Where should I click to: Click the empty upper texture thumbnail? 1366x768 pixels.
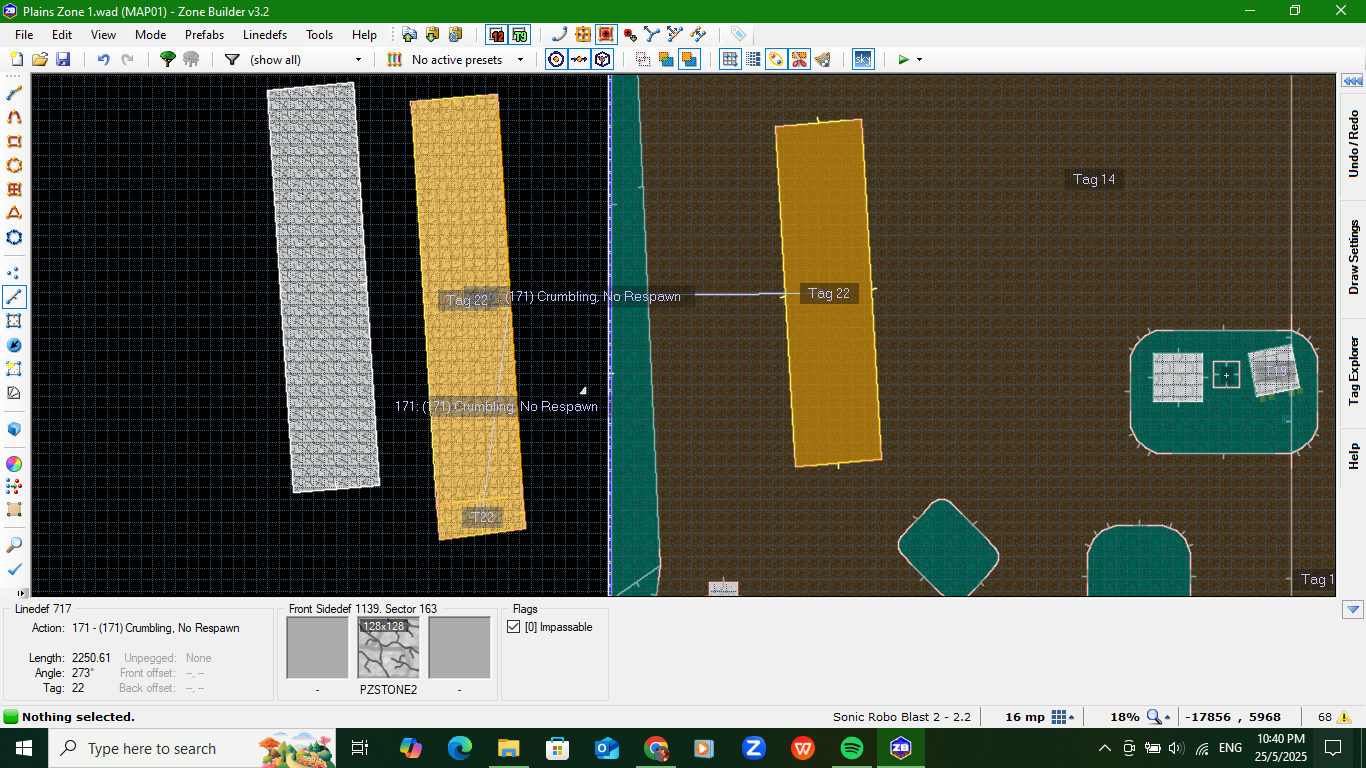[317, 648]
